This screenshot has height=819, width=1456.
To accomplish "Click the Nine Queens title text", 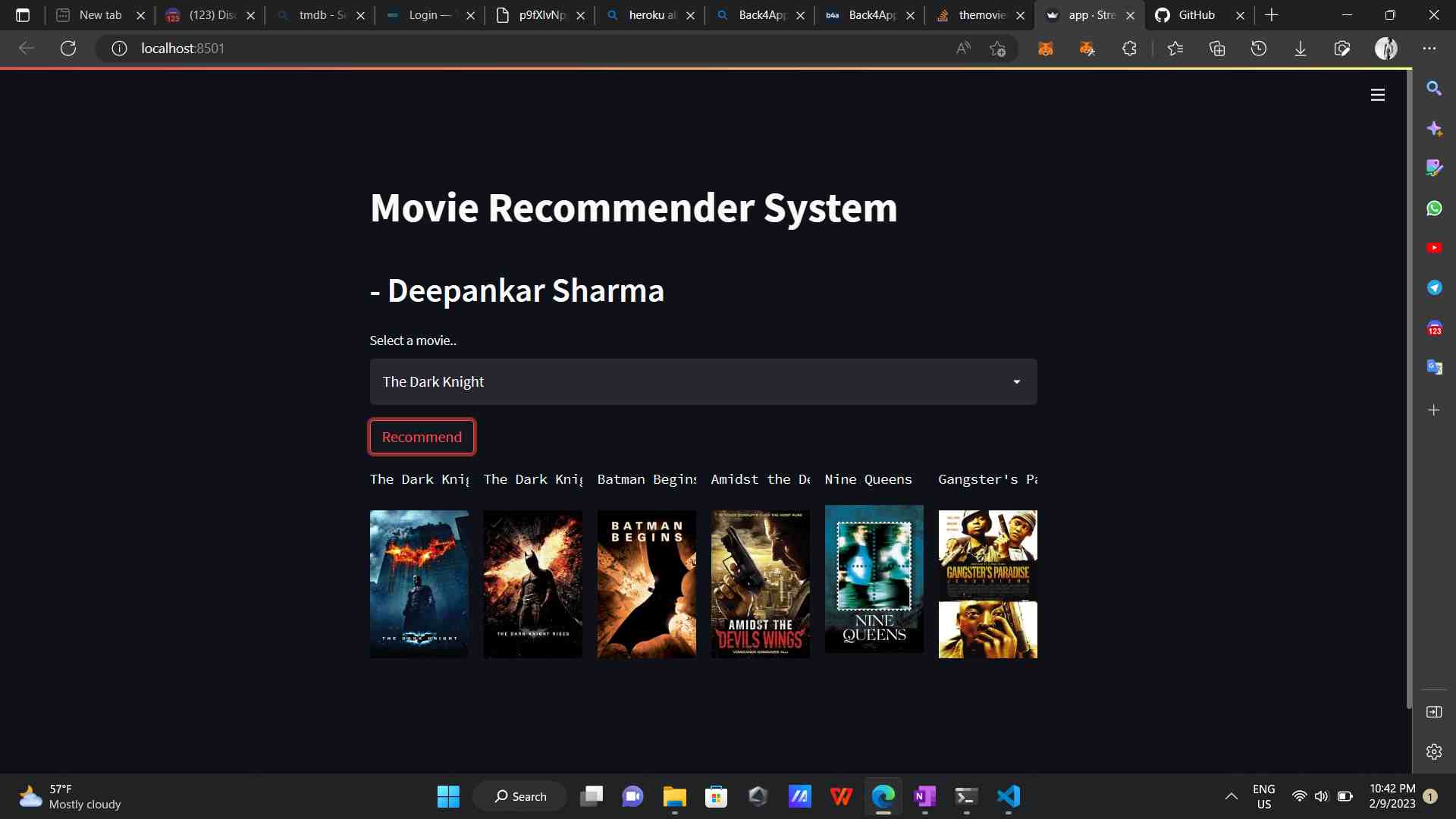I will (x=868, y=479).
